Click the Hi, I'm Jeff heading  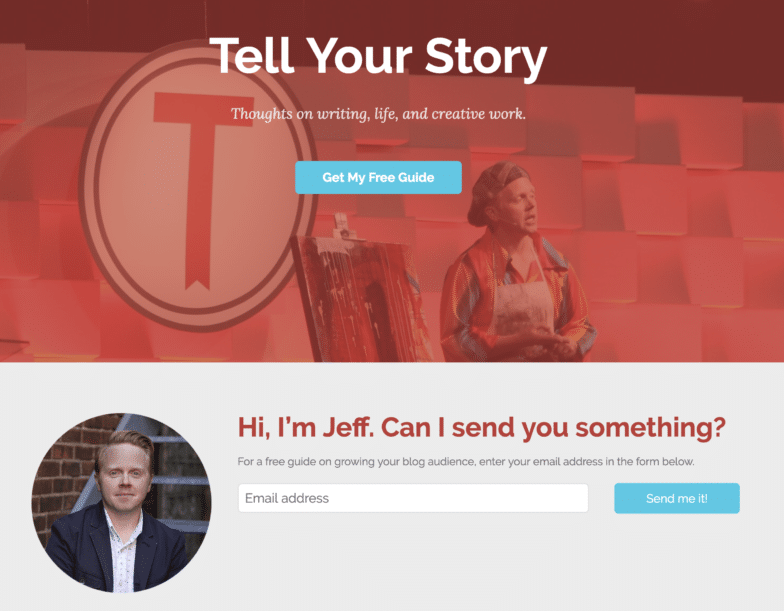481,428
